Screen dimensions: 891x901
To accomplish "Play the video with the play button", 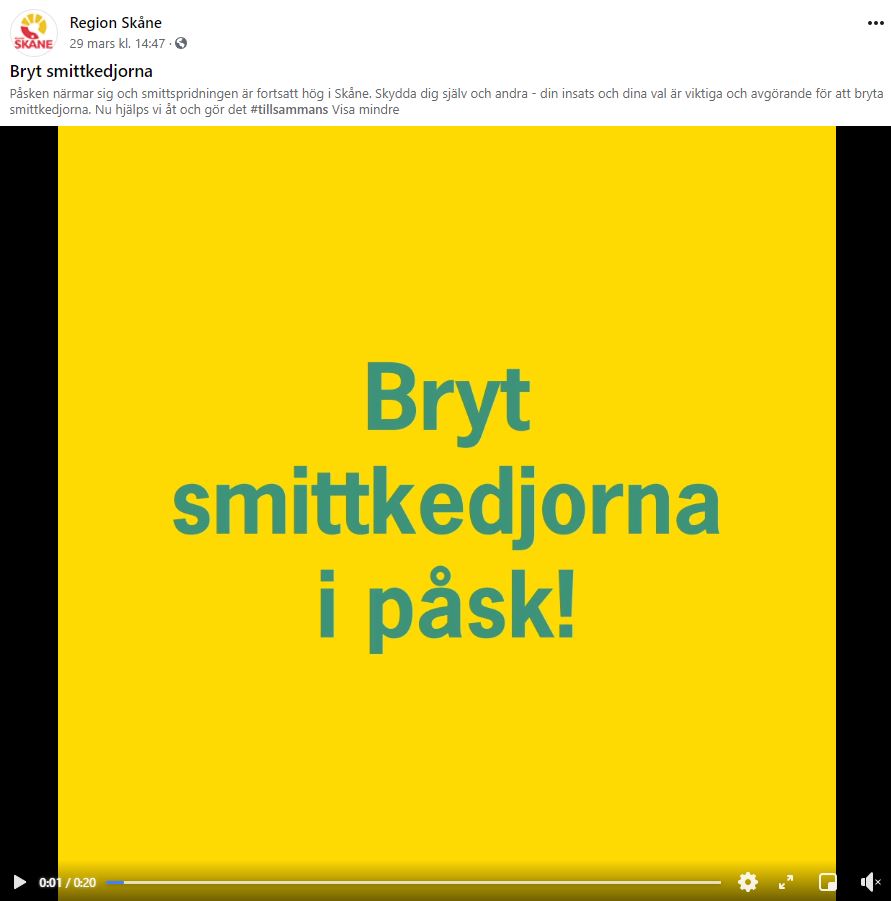I will [x=19, y=882].
